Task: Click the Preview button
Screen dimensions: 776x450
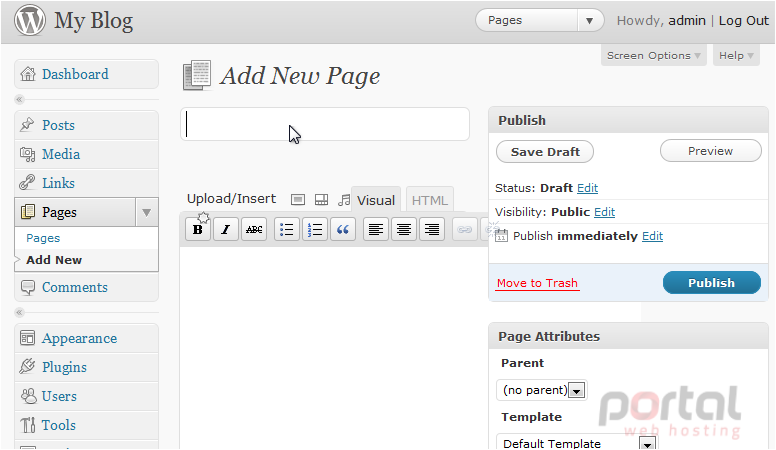Action: point(711,151)
